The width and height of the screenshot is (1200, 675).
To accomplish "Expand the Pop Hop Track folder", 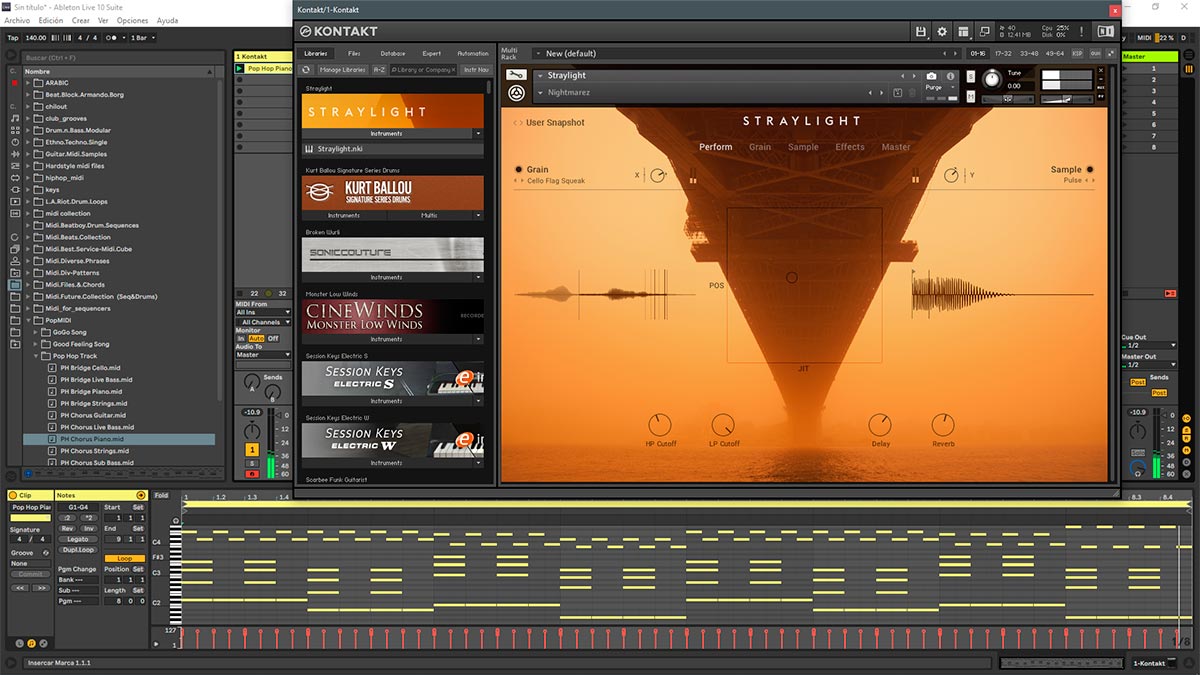I will pyautogui.click(x=38, y=356).
